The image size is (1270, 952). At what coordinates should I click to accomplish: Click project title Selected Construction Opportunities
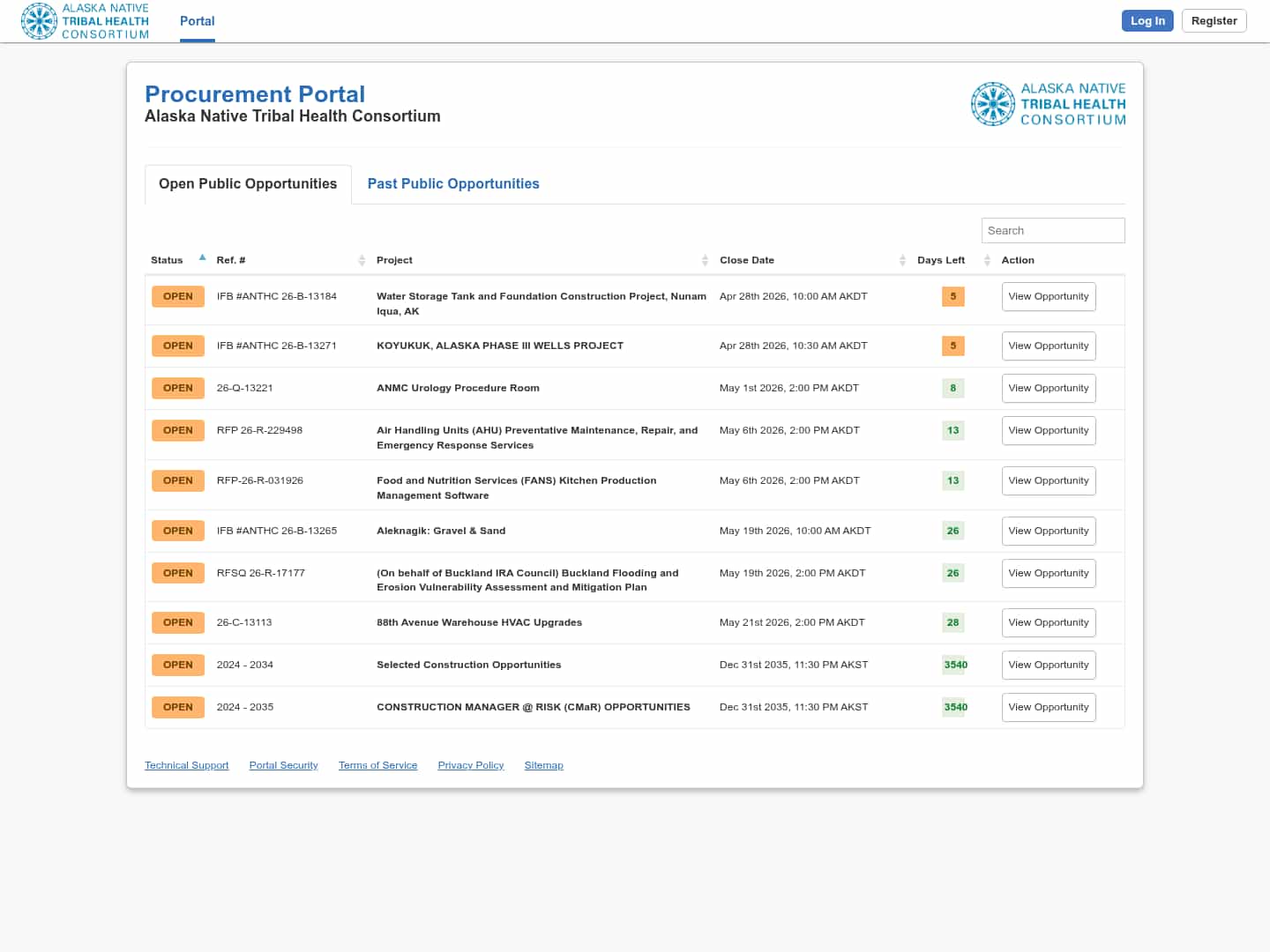468,665
